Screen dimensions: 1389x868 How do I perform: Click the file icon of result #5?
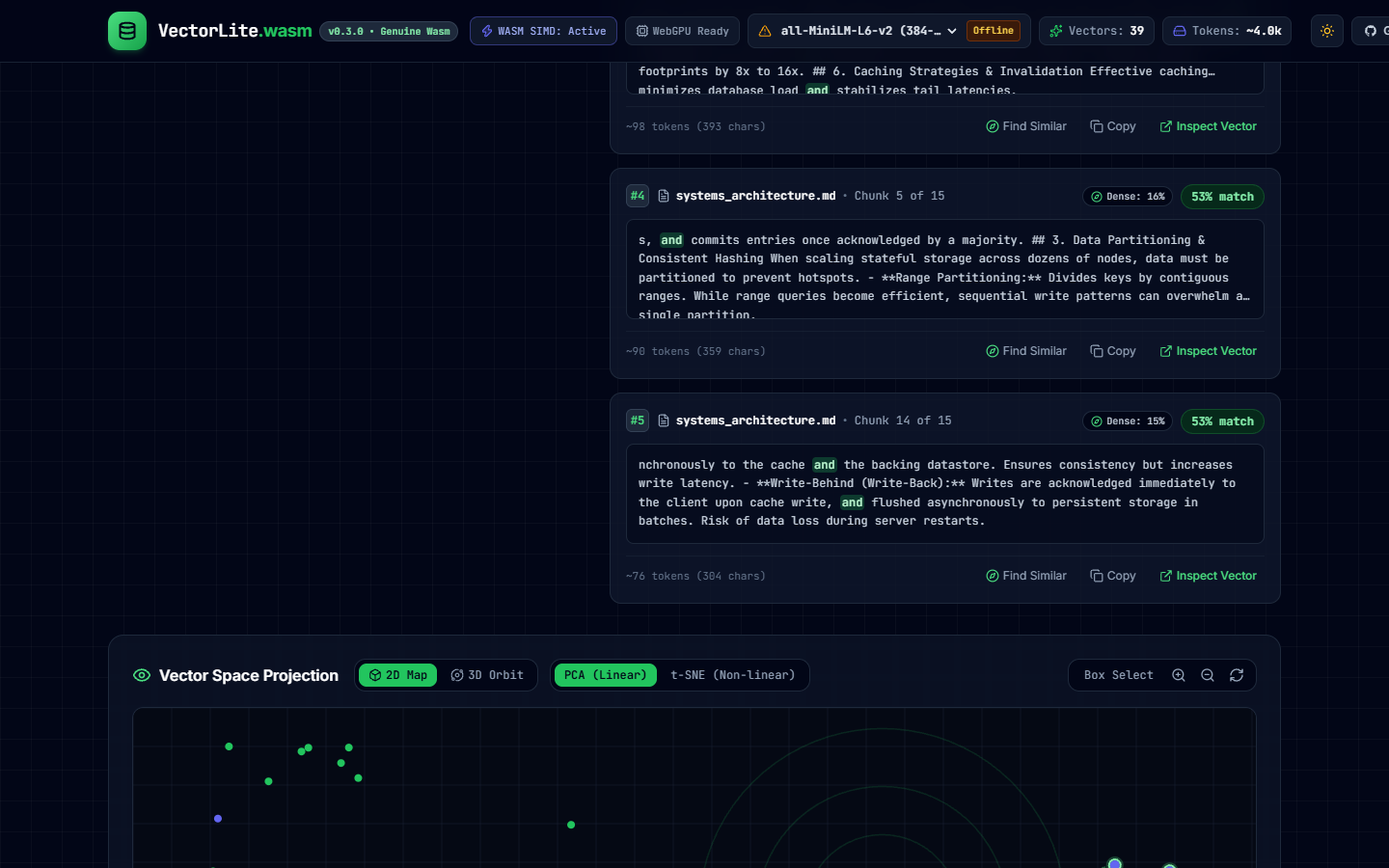tap(664, 420)
